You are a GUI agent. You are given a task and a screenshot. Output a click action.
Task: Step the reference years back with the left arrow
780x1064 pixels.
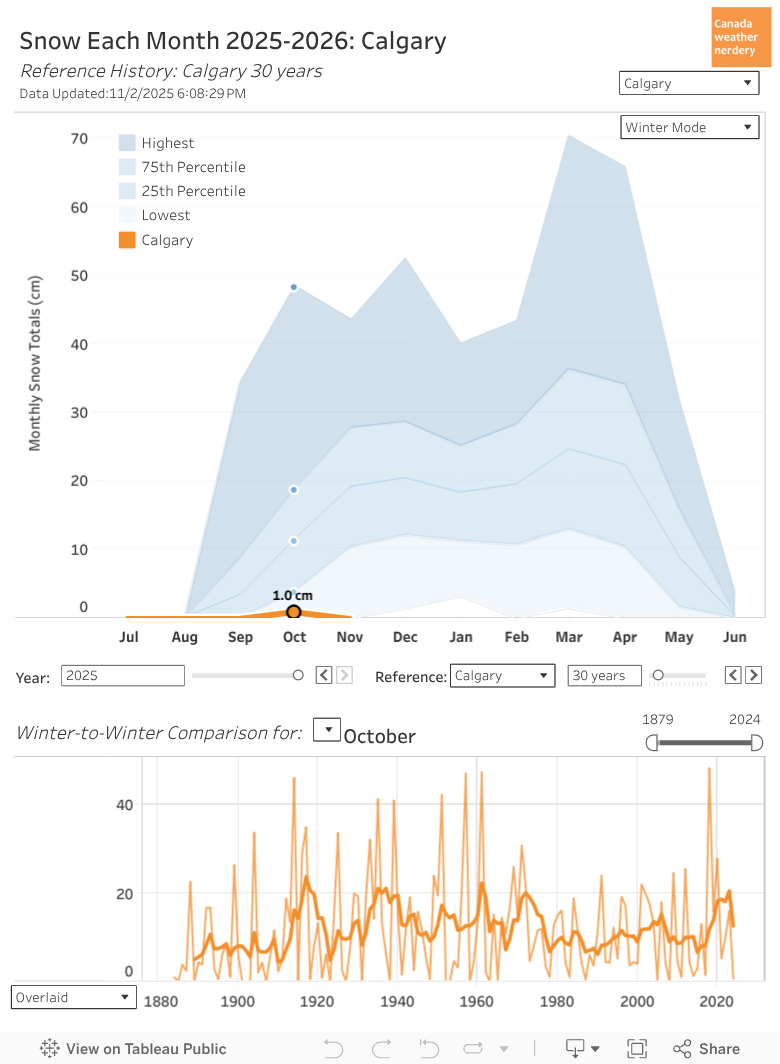(733, 675)
